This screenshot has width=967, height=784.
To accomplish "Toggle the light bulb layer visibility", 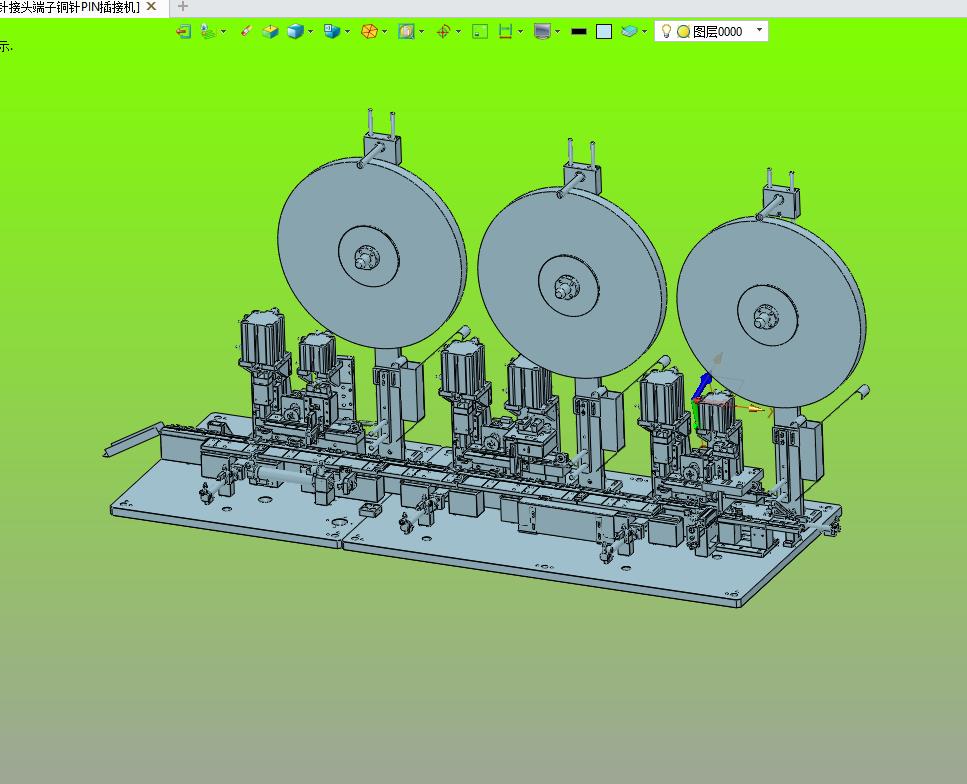I will click(667, 31).
